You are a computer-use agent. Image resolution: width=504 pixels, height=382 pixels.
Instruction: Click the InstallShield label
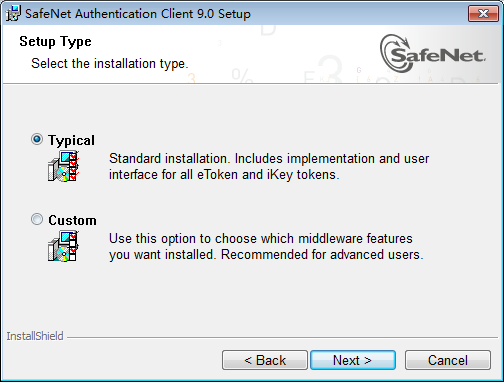[35, 336]
